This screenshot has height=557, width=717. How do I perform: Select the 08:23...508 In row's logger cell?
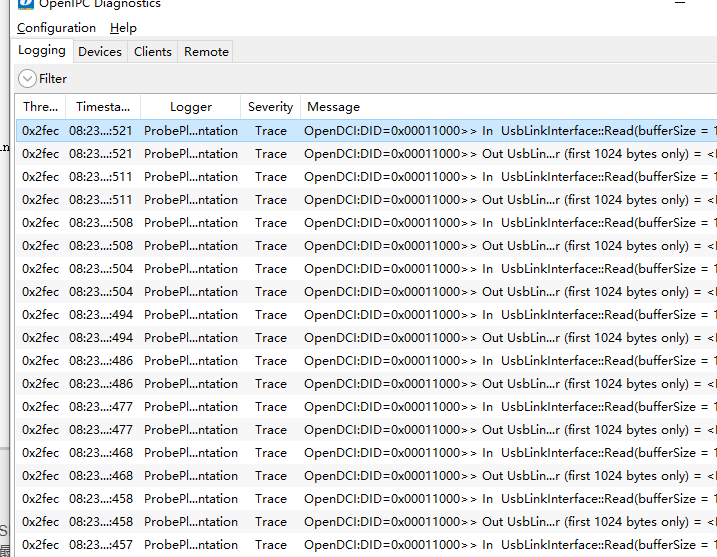[x=191, y=223]
